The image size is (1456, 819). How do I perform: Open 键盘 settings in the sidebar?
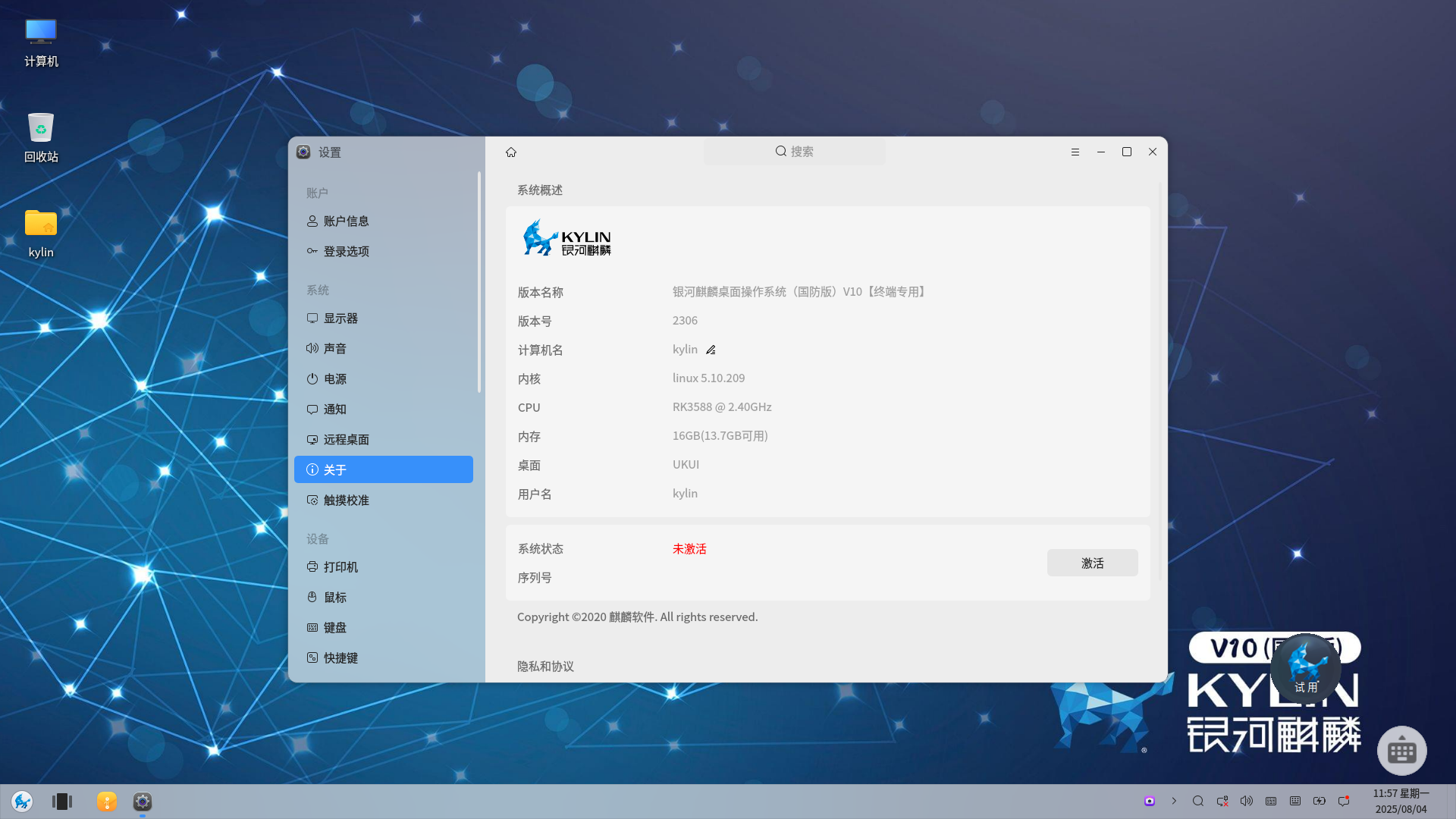tap(384, 627)
